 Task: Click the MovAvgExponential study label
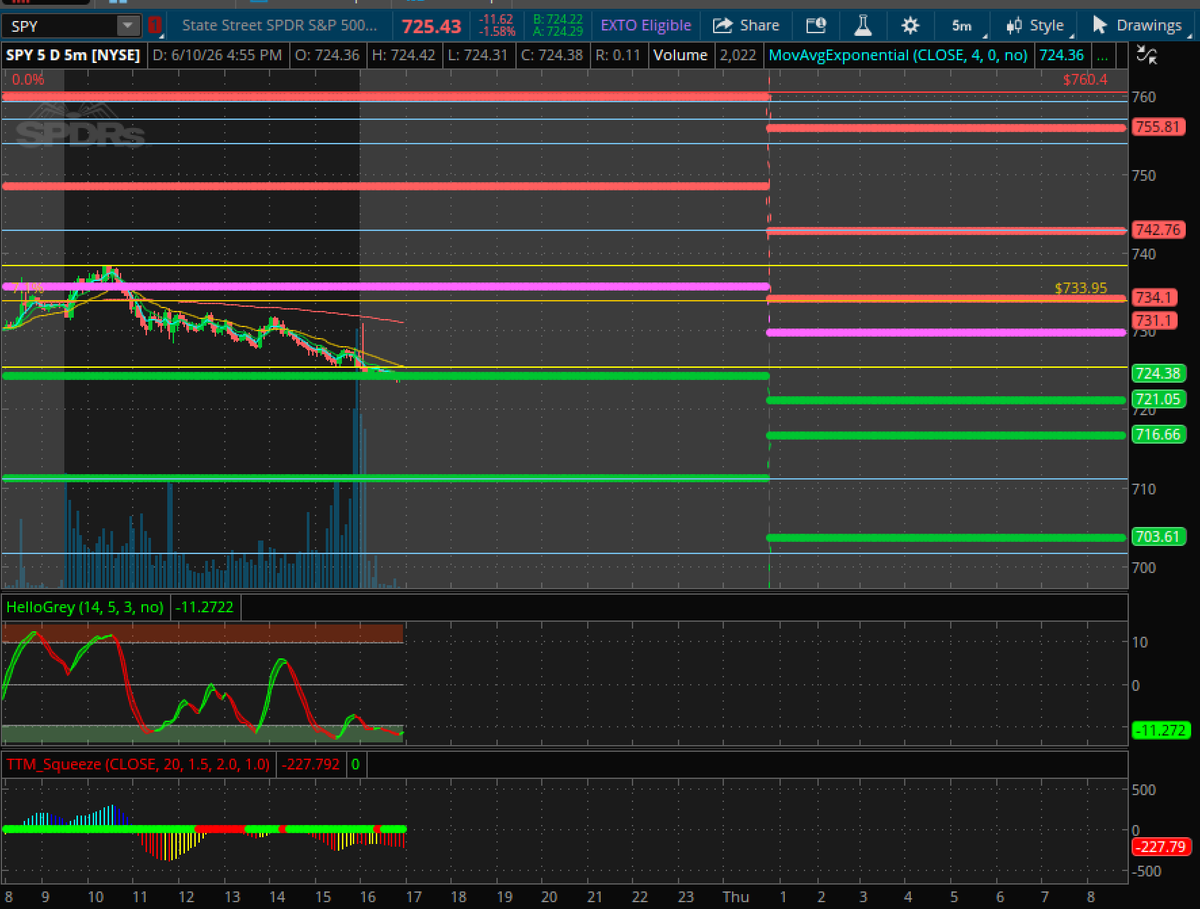[x=898, y=56]
